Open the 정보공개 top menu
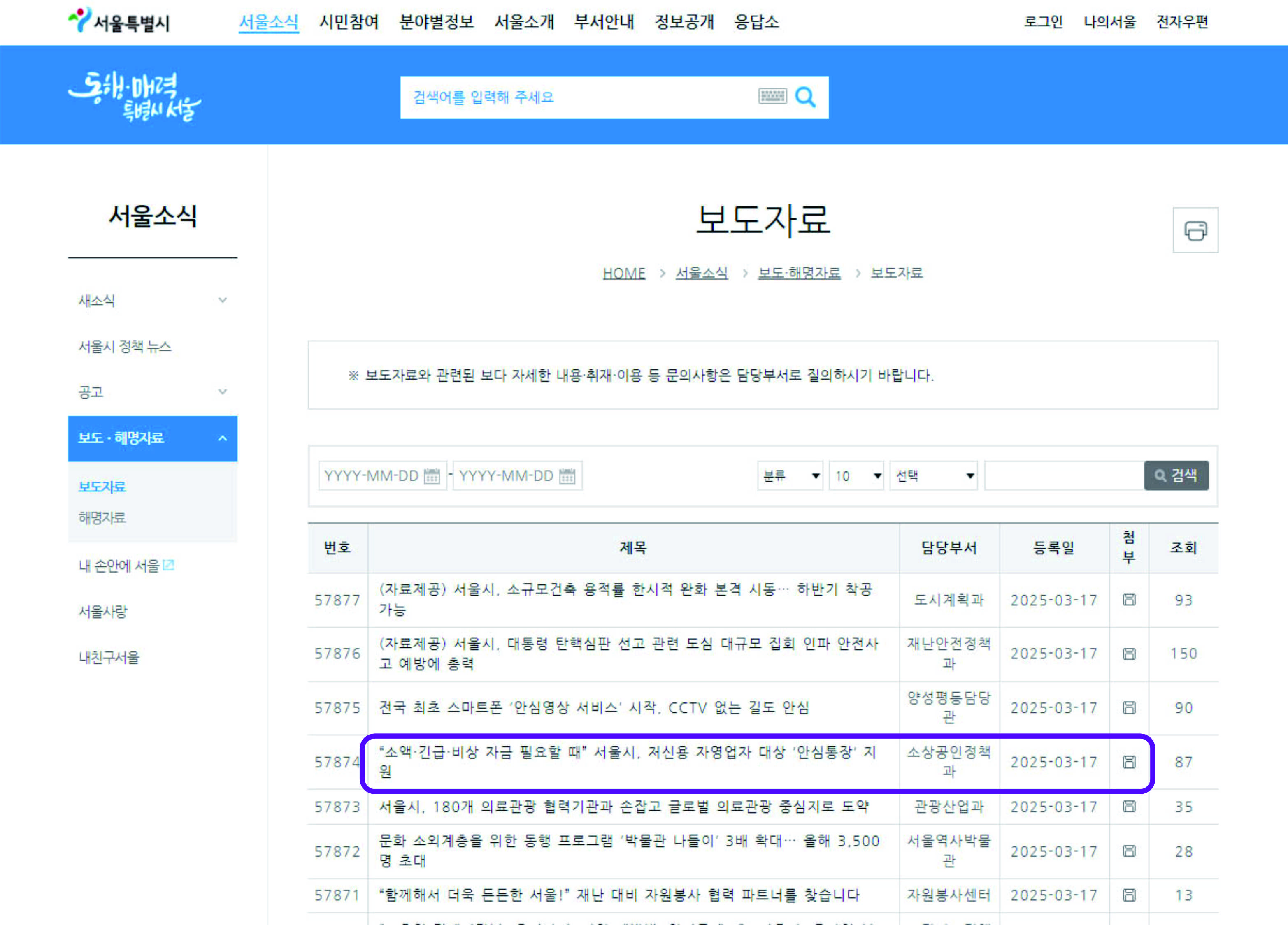Viewport: 1288px width, 925px height. (x=684, y=22)
